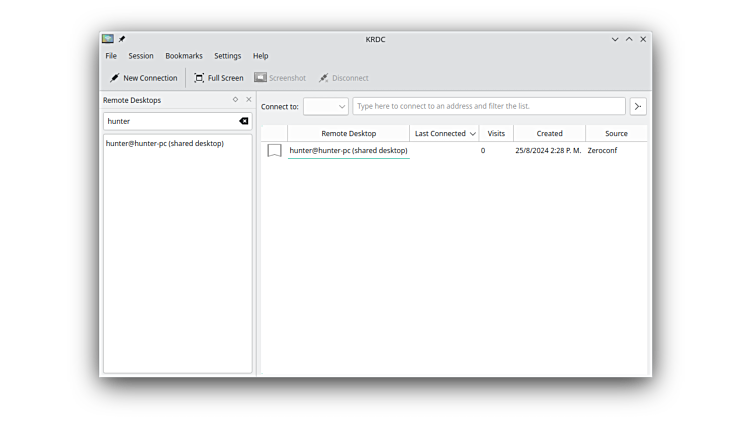Toggle Full Screen mode

(x=200, y=78)
